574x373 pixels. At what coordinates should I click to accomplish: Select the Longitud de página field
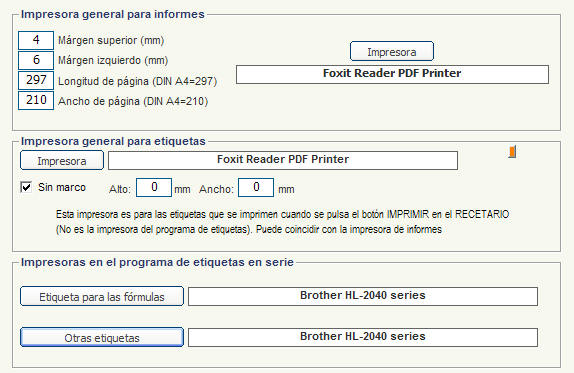pos(36,80)
